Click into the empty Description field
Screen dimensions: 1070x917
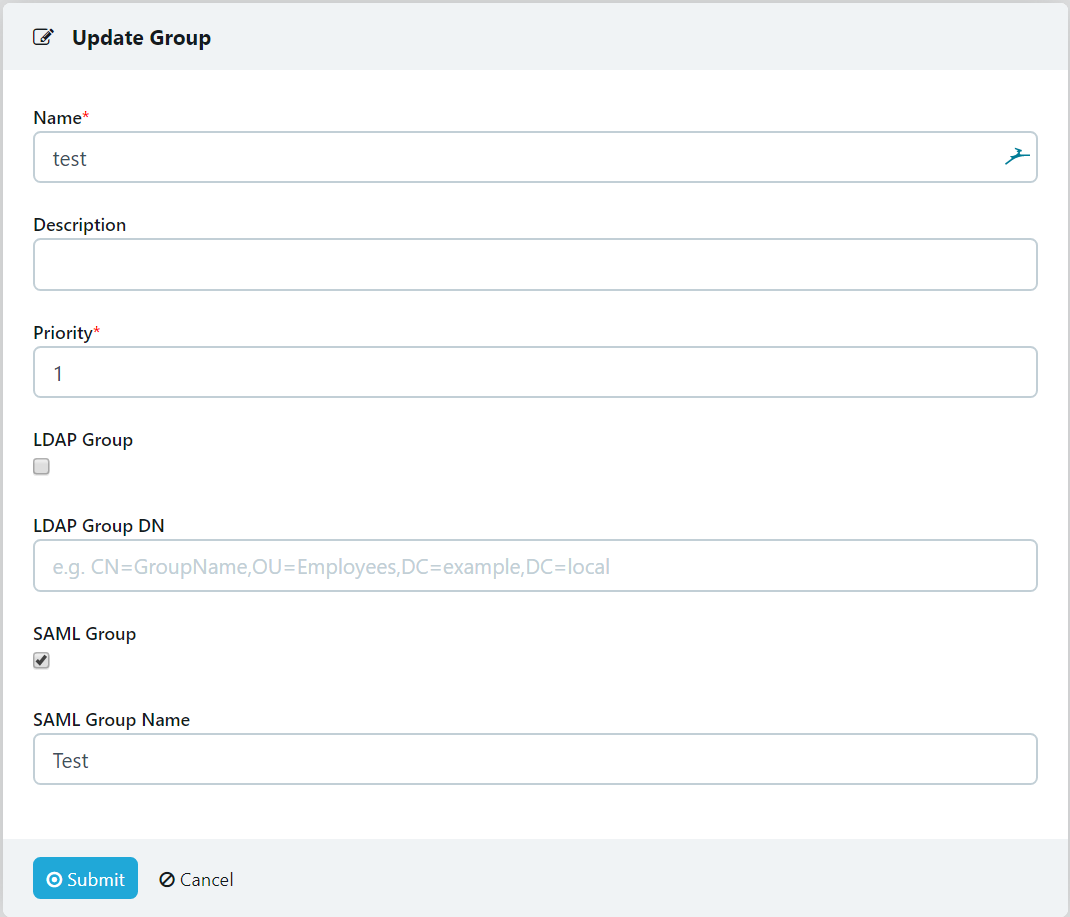(x=535, y=265)
